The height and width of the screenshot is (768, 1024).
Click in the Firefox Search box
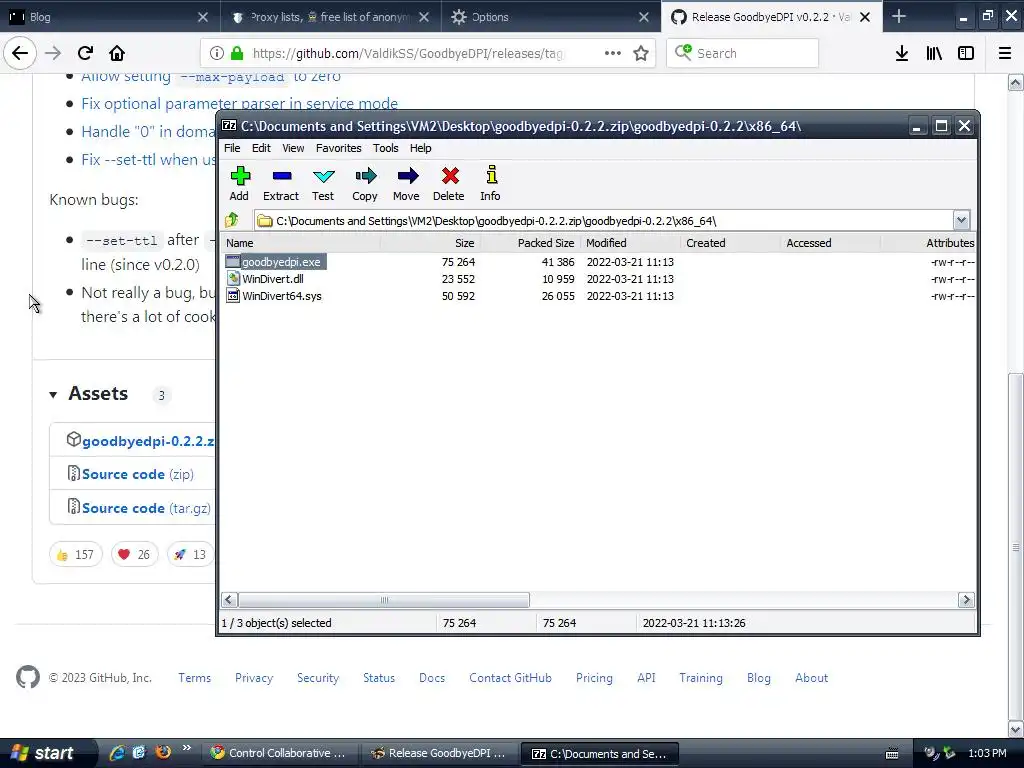(742, 53)
